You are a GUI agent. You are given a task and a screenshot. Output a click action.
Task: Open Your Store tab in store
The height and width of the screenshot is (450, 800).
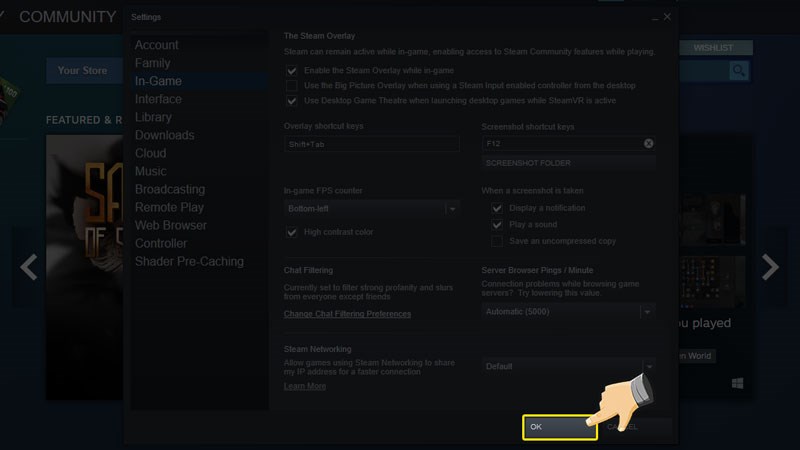[x=82, y=70]
